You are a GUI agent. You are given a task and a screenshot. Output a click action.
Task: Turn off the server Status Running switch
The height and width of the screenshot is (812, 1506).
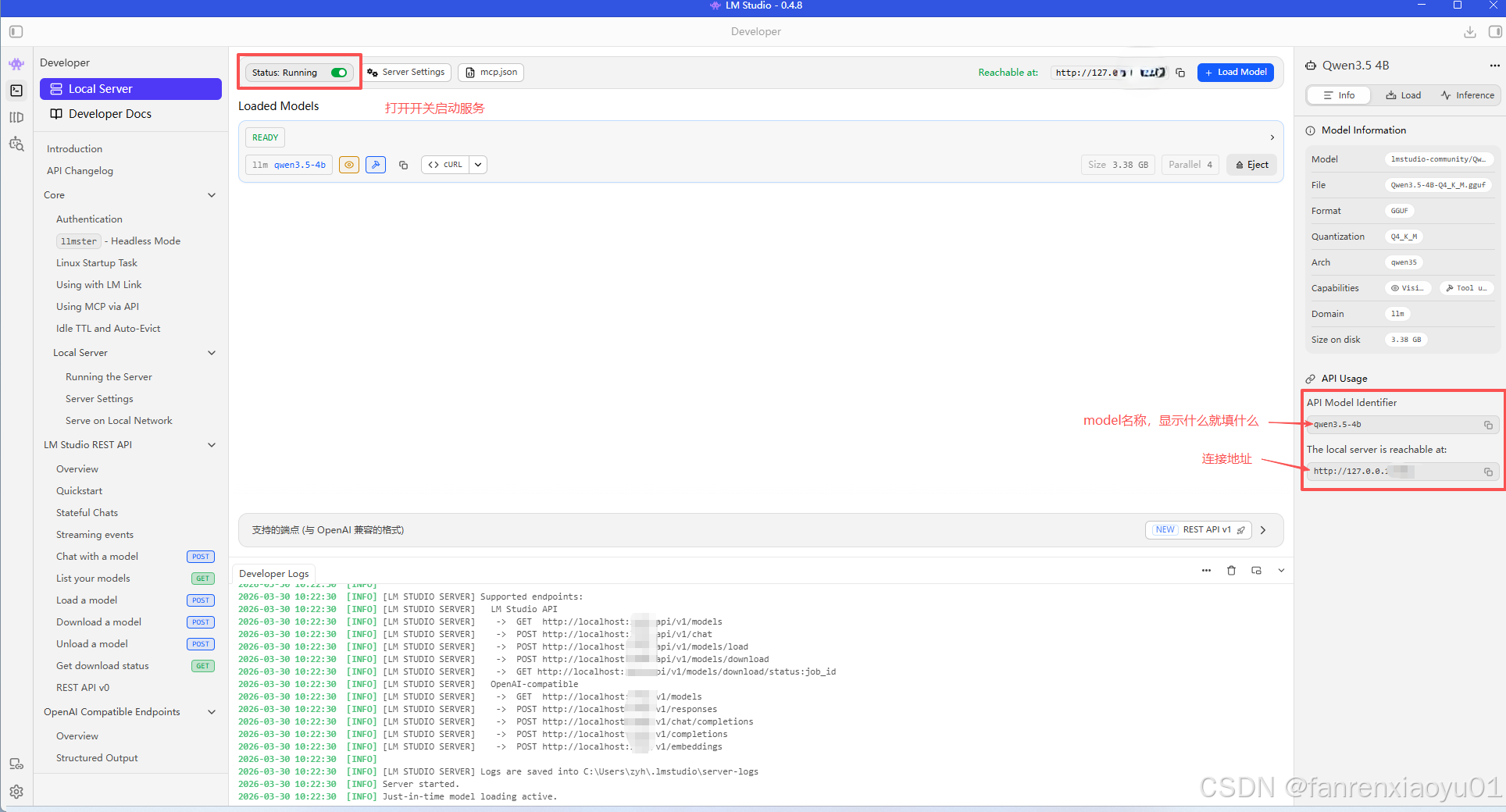tap(339, 73)
